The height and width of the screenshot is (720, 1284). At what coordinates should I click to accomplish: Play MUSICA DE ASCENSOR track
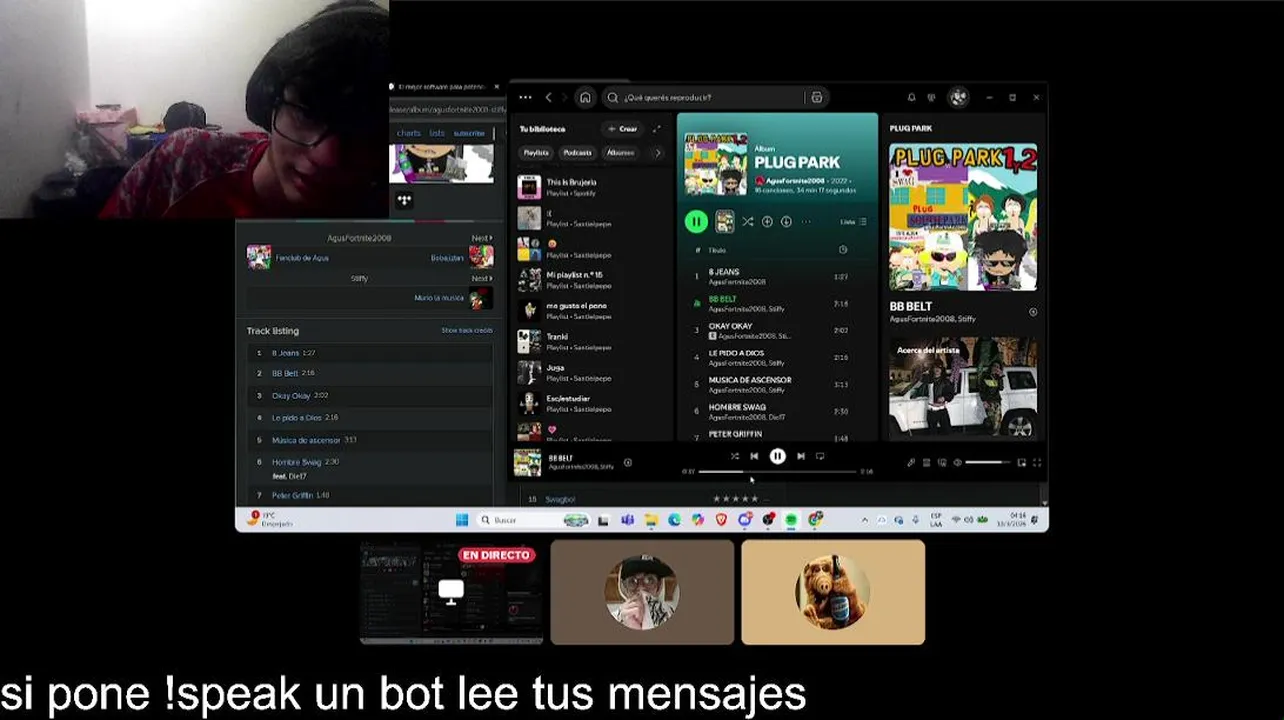click(777, 384)
